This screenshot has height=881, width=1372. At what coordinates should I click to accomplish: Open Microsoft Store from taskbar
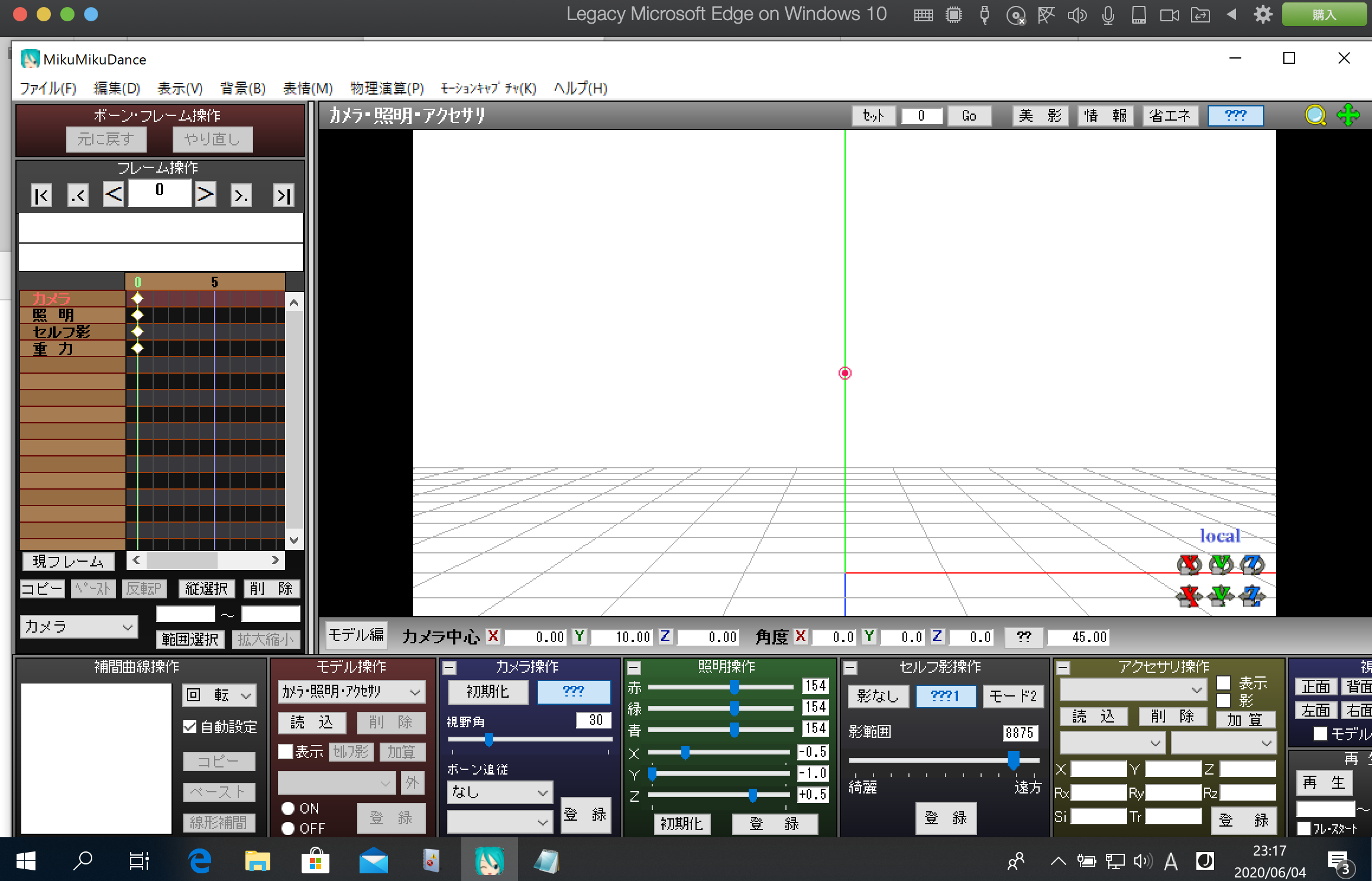[x=316, y=861]
